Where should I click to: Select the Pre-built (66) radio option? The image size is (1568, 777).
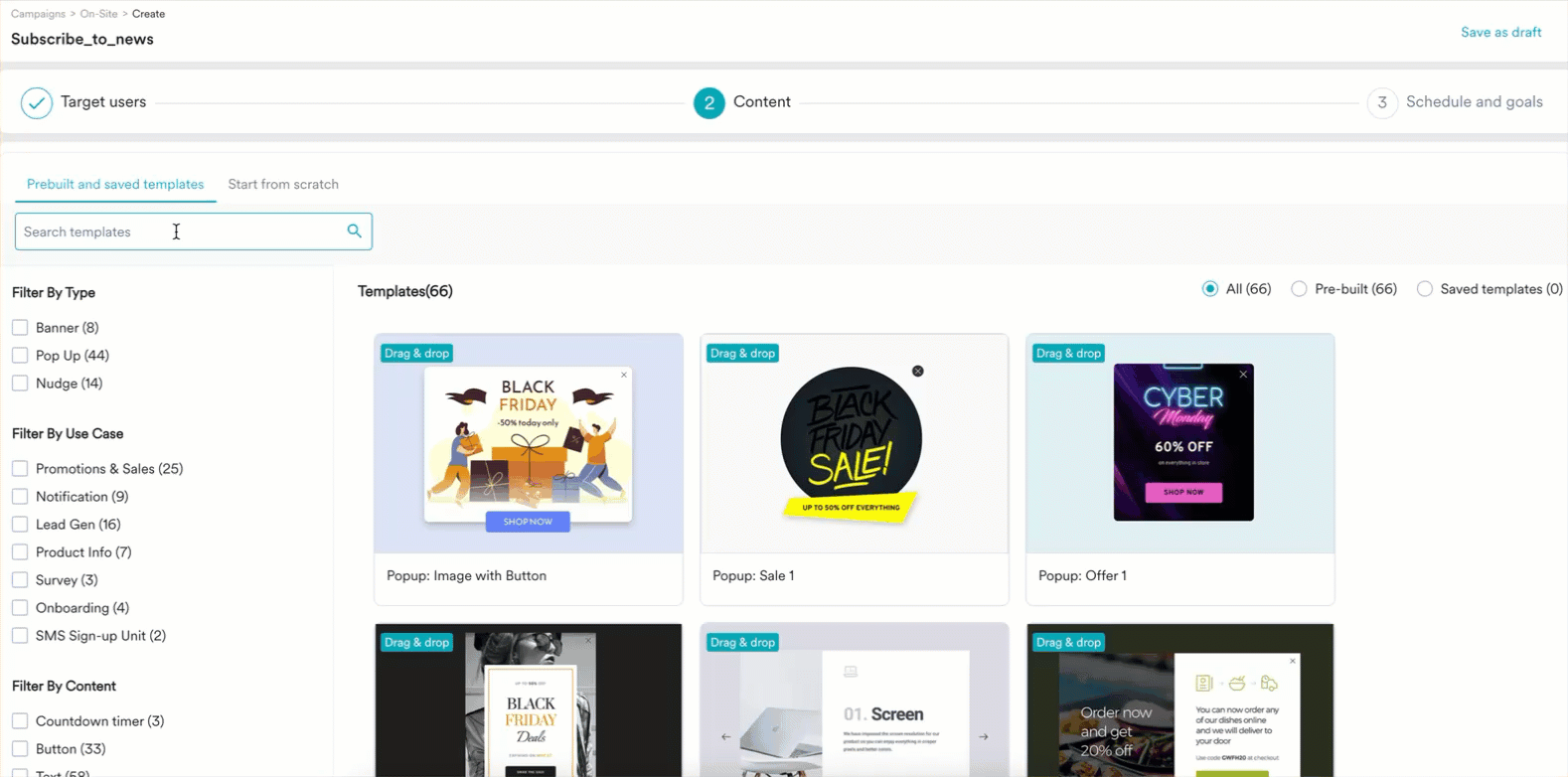(1299, 289)
